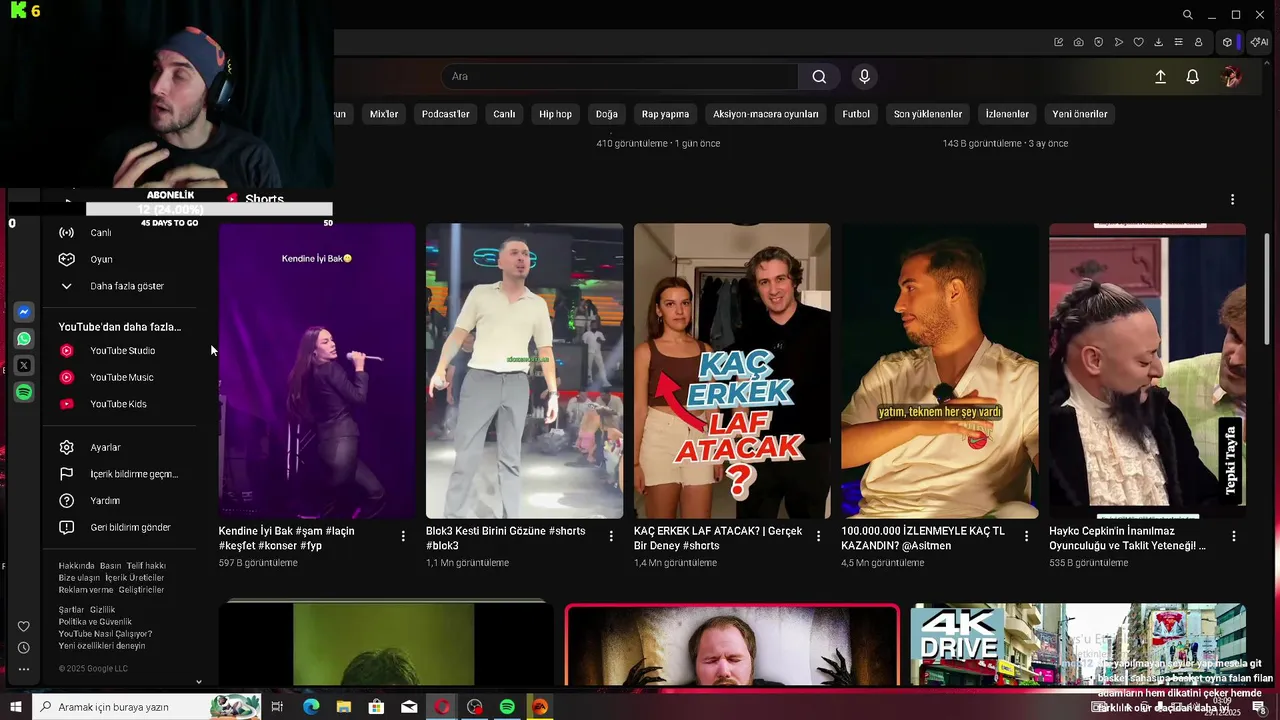Open Opera downloads icon
The width and height of the screenshot is (1280, 720).
1158,42
